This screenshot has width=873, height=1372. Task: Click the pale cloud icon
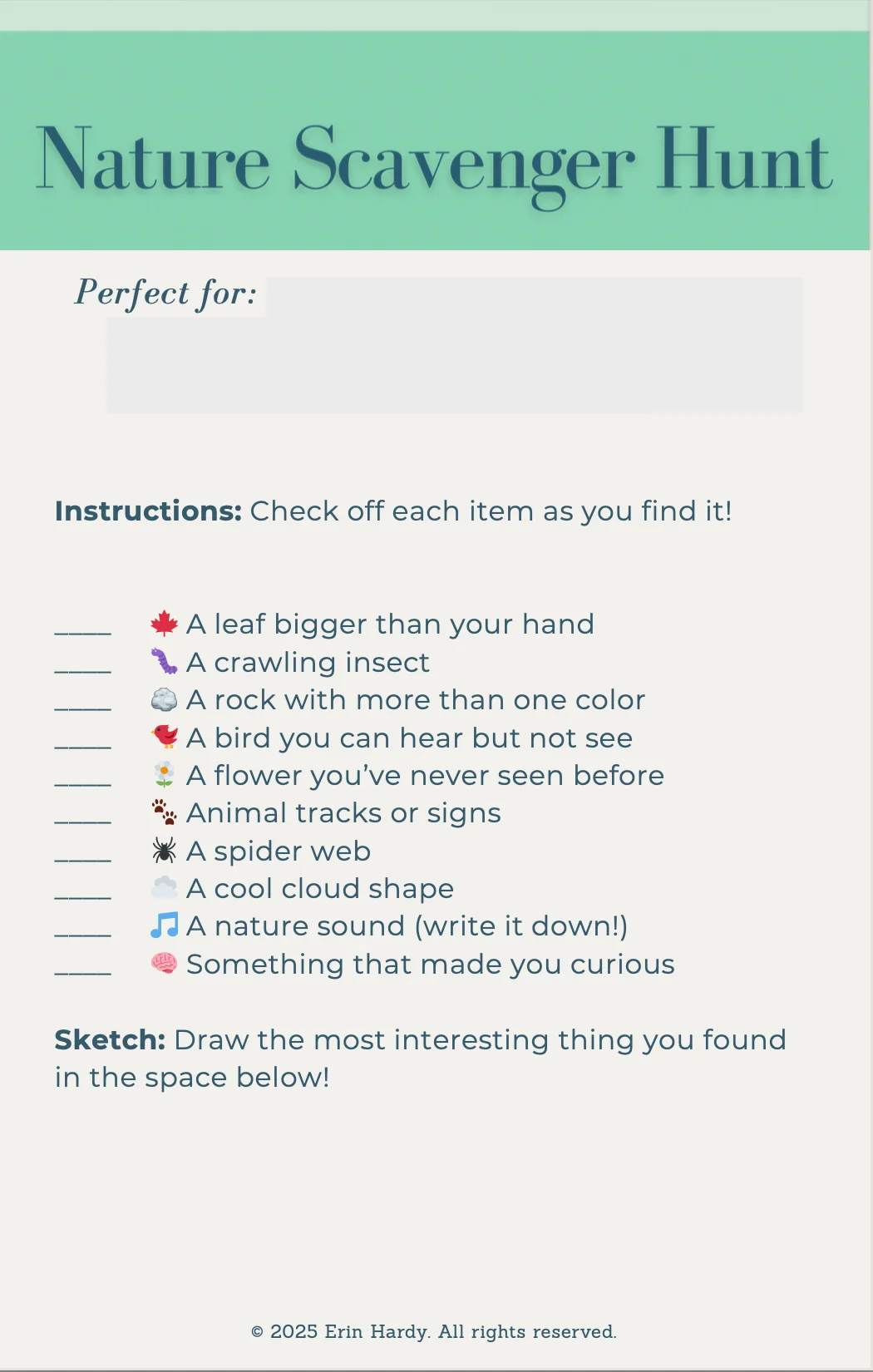click(x=165, y=888)
